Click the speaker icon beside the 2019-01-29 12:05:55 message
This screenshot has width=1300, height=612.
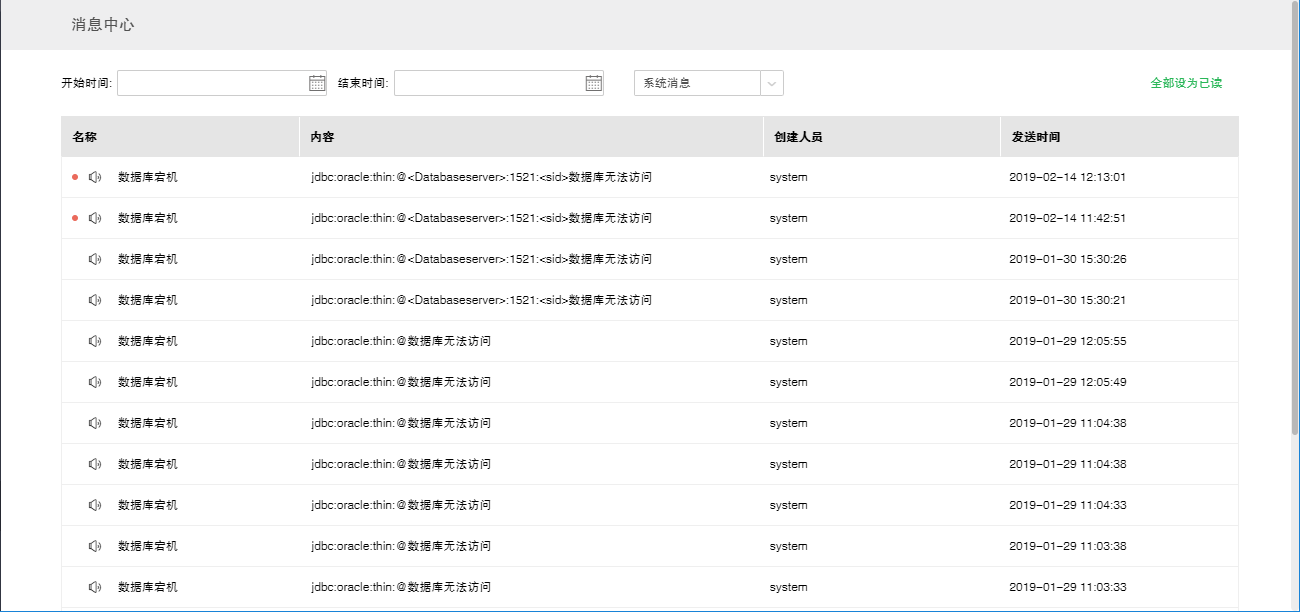95,340
